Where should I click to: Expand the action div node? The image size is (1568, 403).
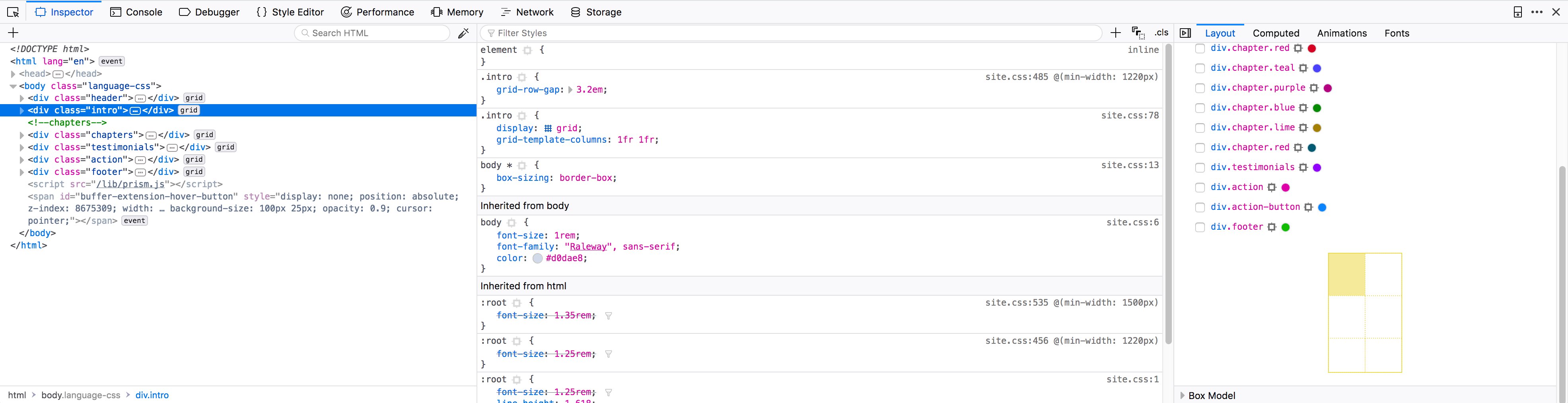pyautogui.click(x=21, y=160)
